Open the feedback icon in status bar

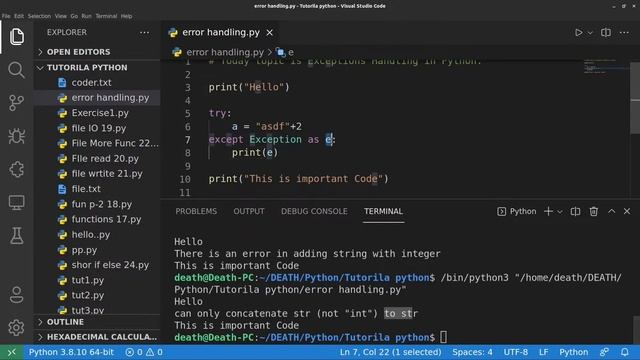point(604,352)
